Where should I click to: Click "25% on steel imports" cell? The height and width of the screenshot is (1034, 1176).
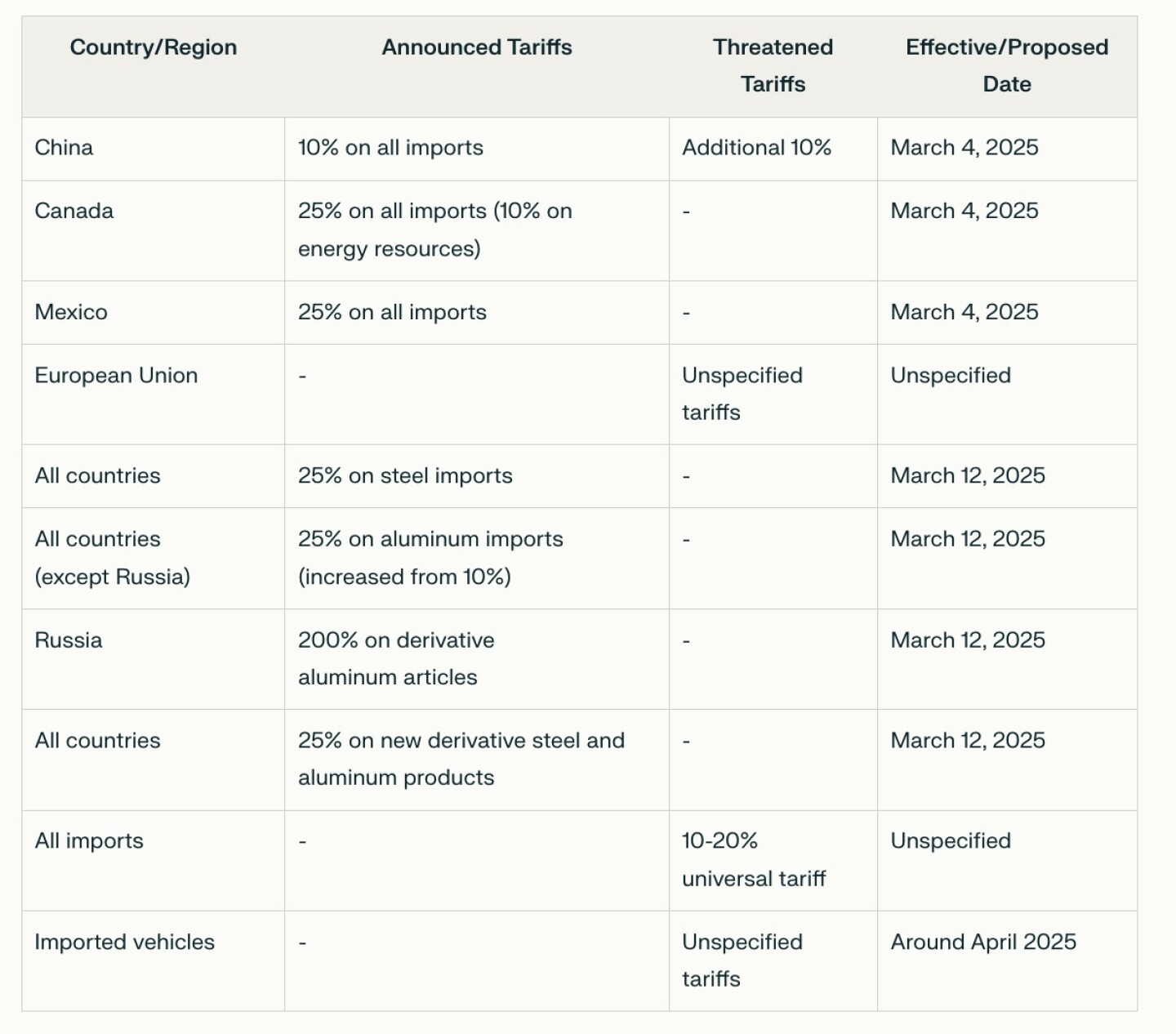coord(405,476)
